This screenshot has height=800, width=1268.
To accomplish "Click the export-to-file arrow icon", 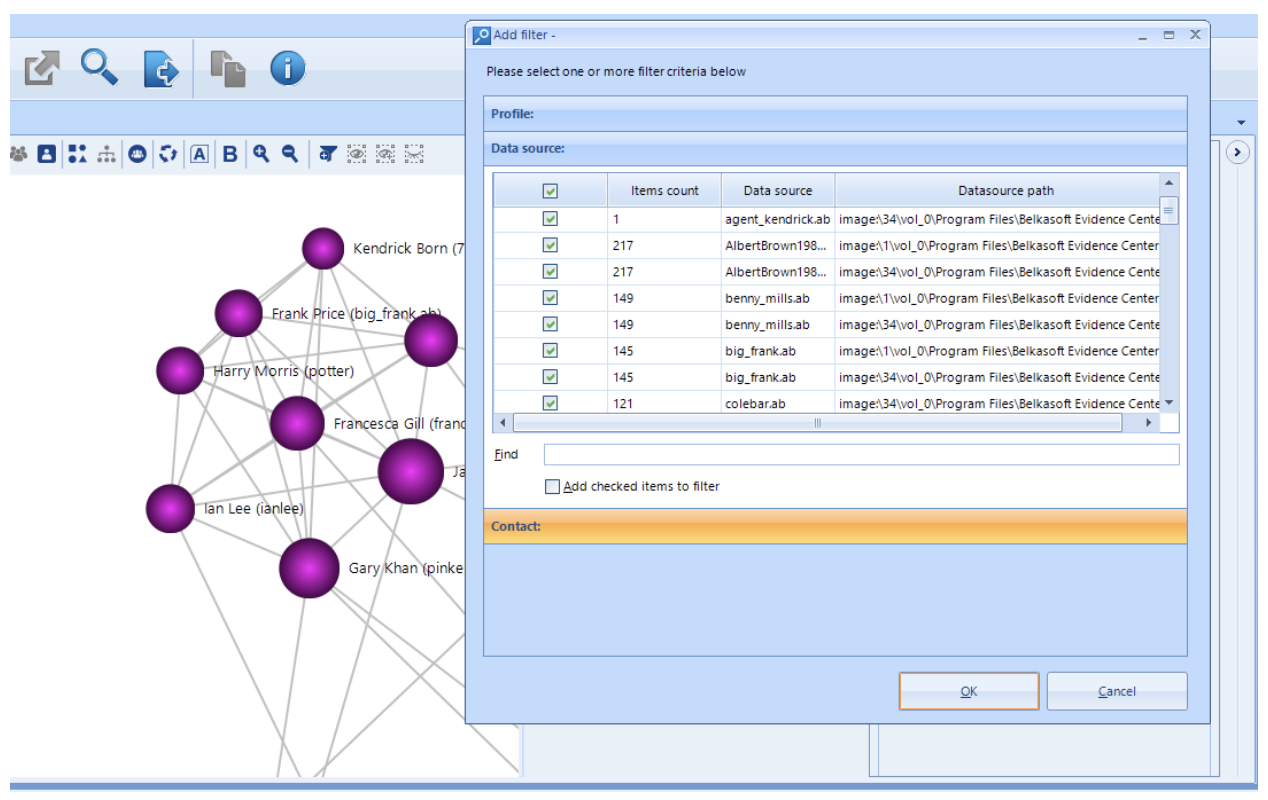I will (160, 69).
